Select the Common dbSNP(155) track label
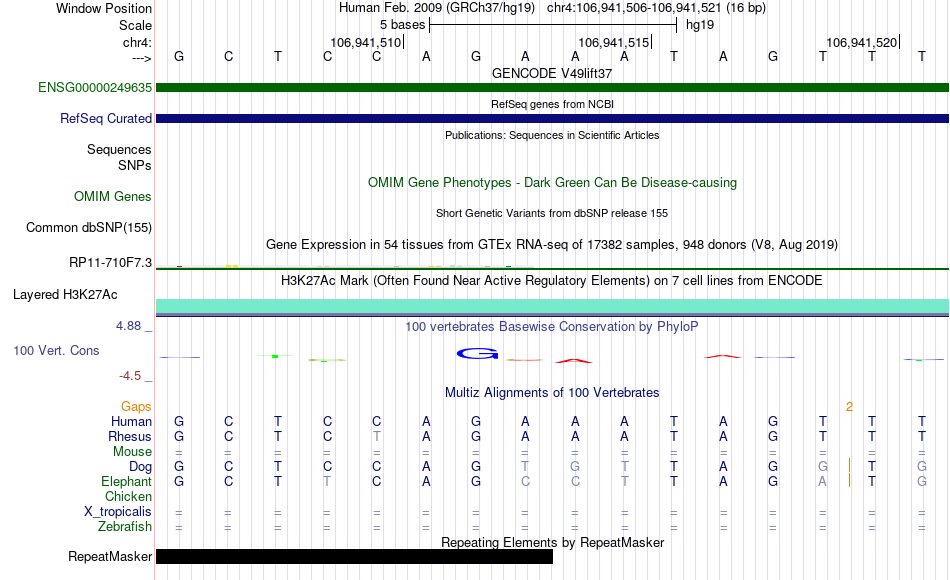Screen dimensions: 950x580 pos(88,227)
